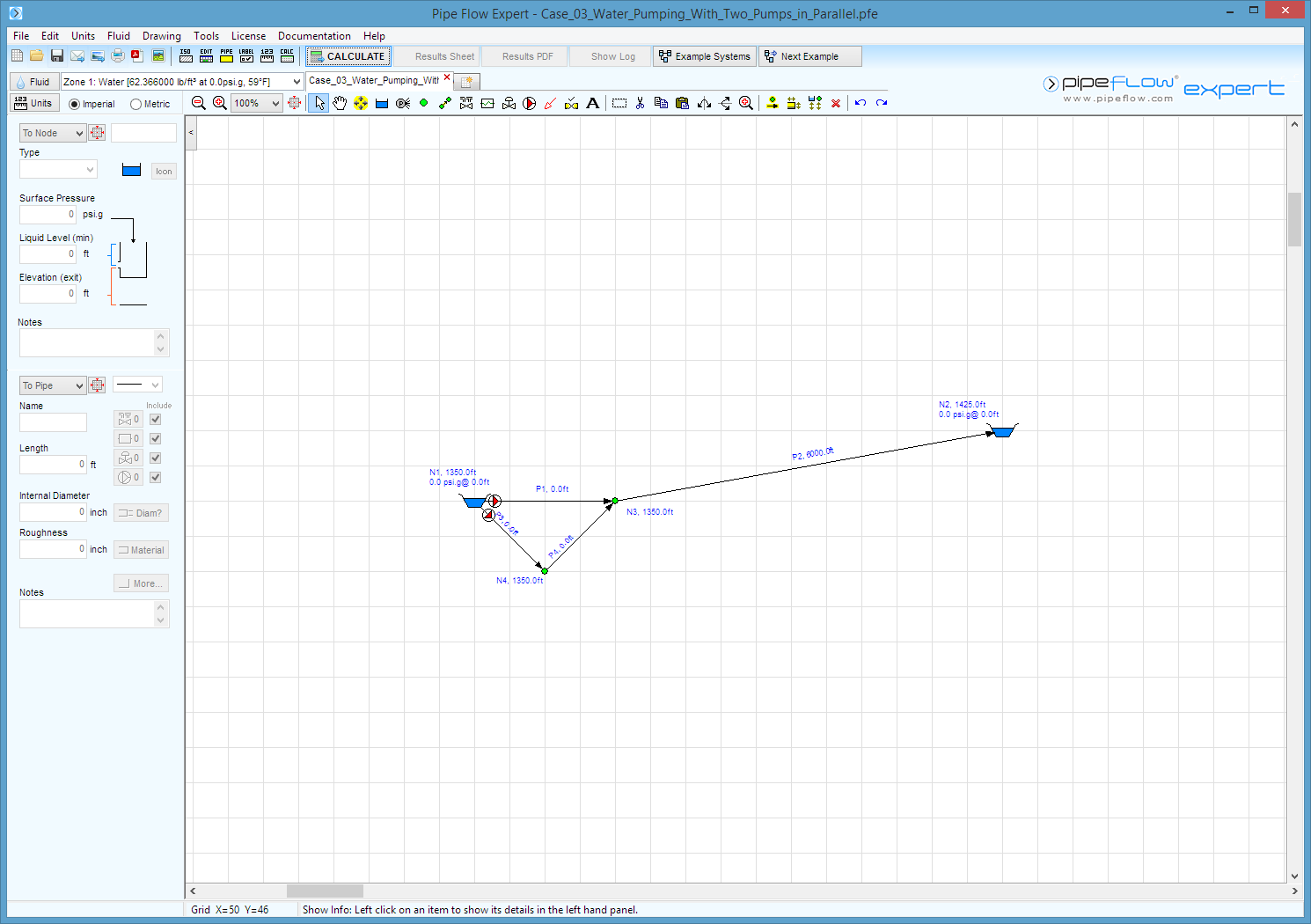Select the yellow four-arrow move tool
This screenshot has height=924, width=1311.
coord(361,103)
